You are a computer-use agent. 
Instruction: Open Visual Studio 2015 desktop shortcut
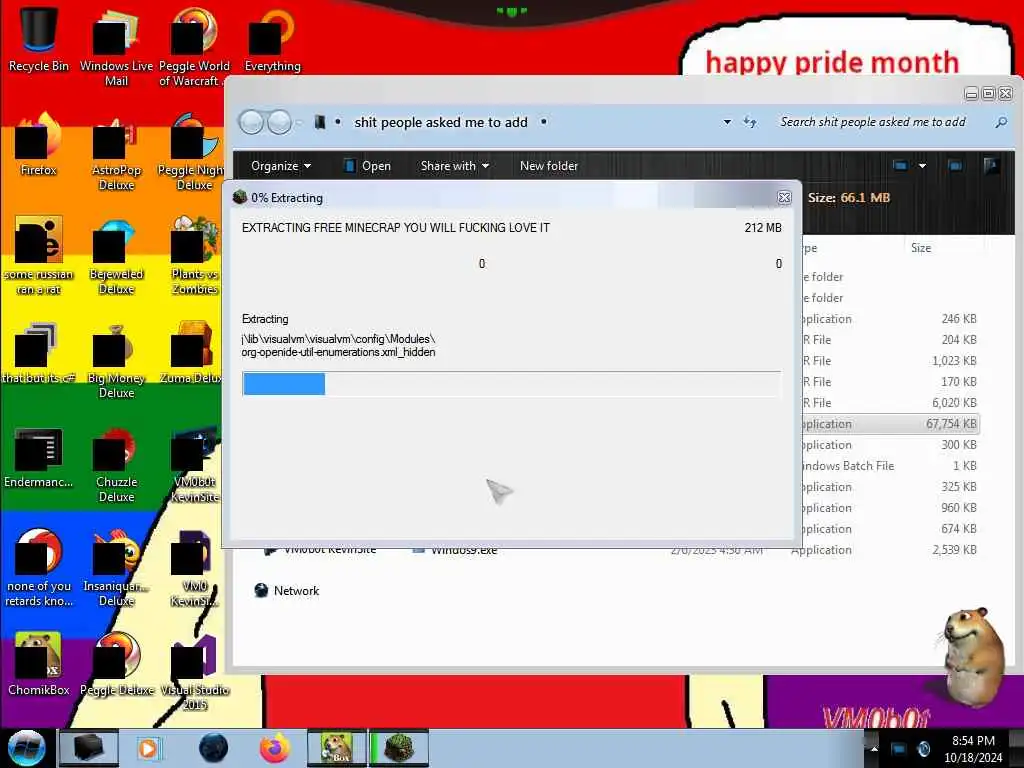point(193,673)
